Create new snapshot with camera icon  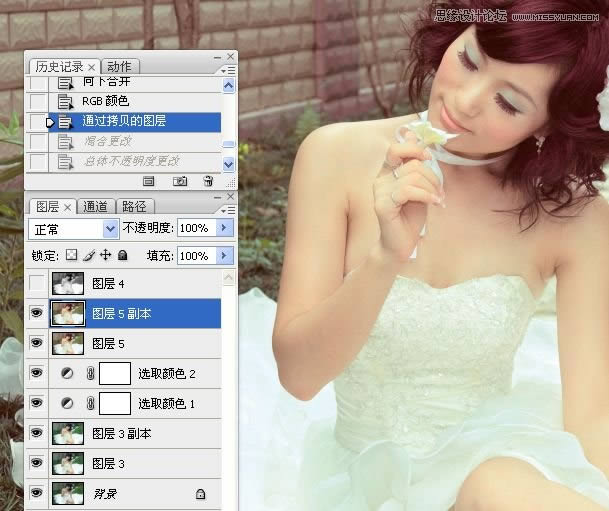pos(180,181)
